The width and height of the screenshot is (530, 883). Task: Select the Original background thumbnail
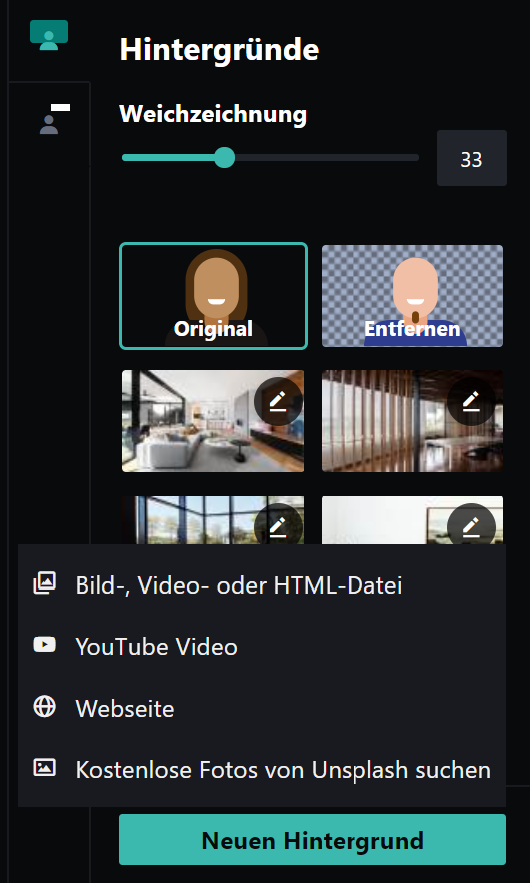point(213,296)
